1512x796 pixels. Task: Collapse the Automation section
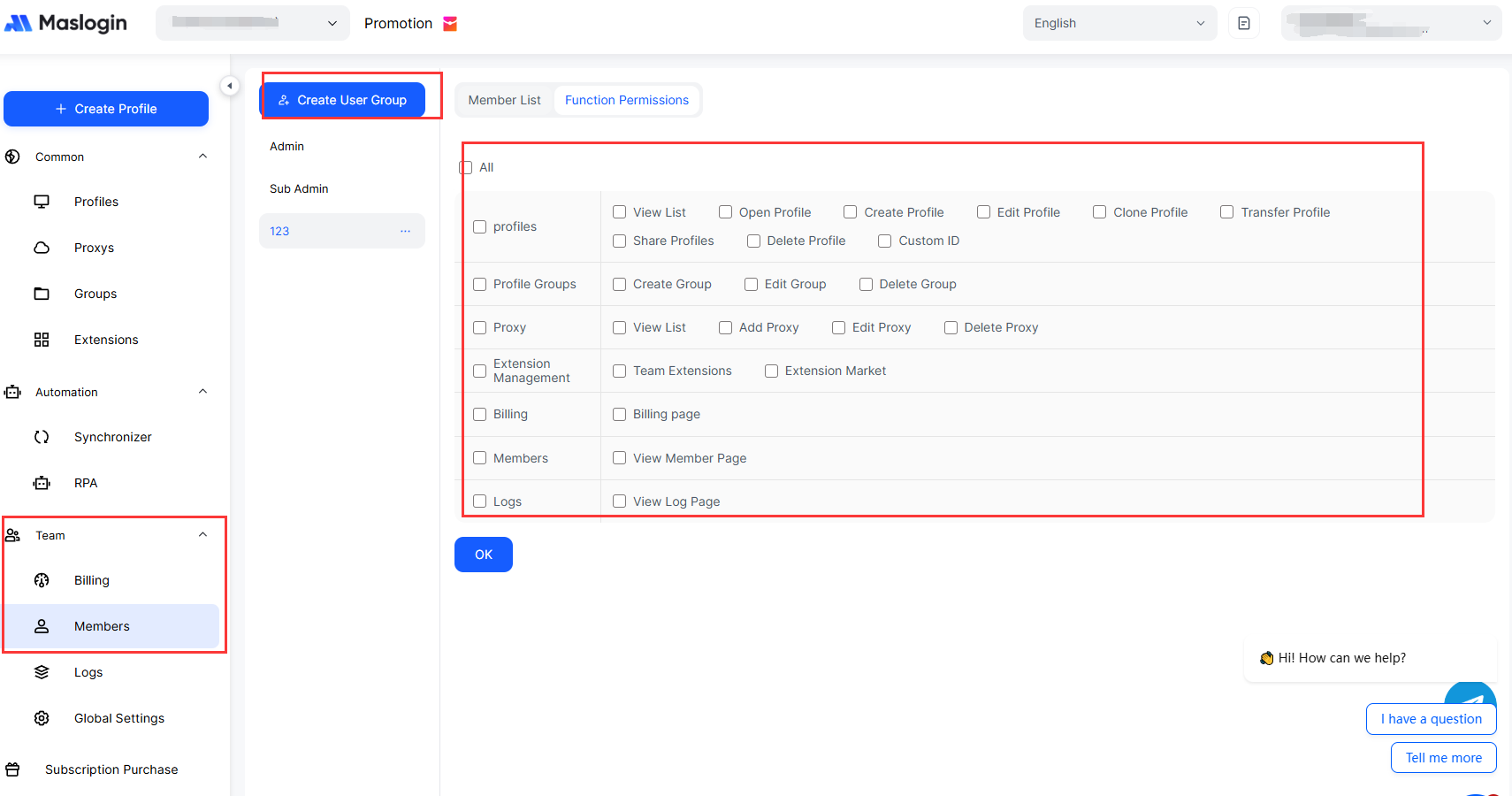[202, 392]
